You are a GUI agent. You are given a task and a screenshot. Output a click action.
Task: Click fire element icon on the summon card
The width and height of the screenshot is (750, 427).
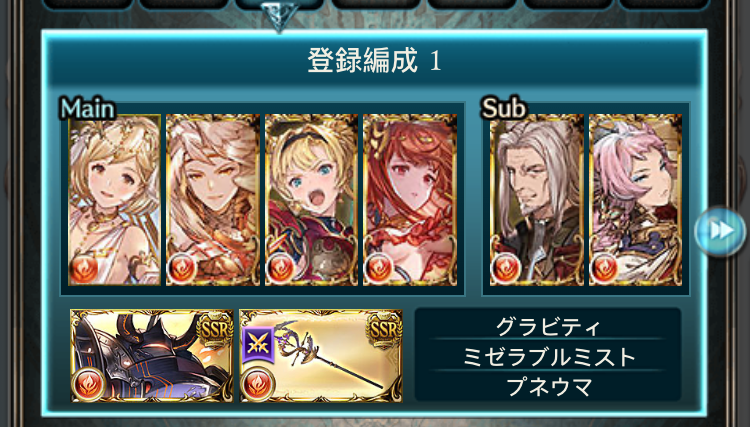point(88,384)
